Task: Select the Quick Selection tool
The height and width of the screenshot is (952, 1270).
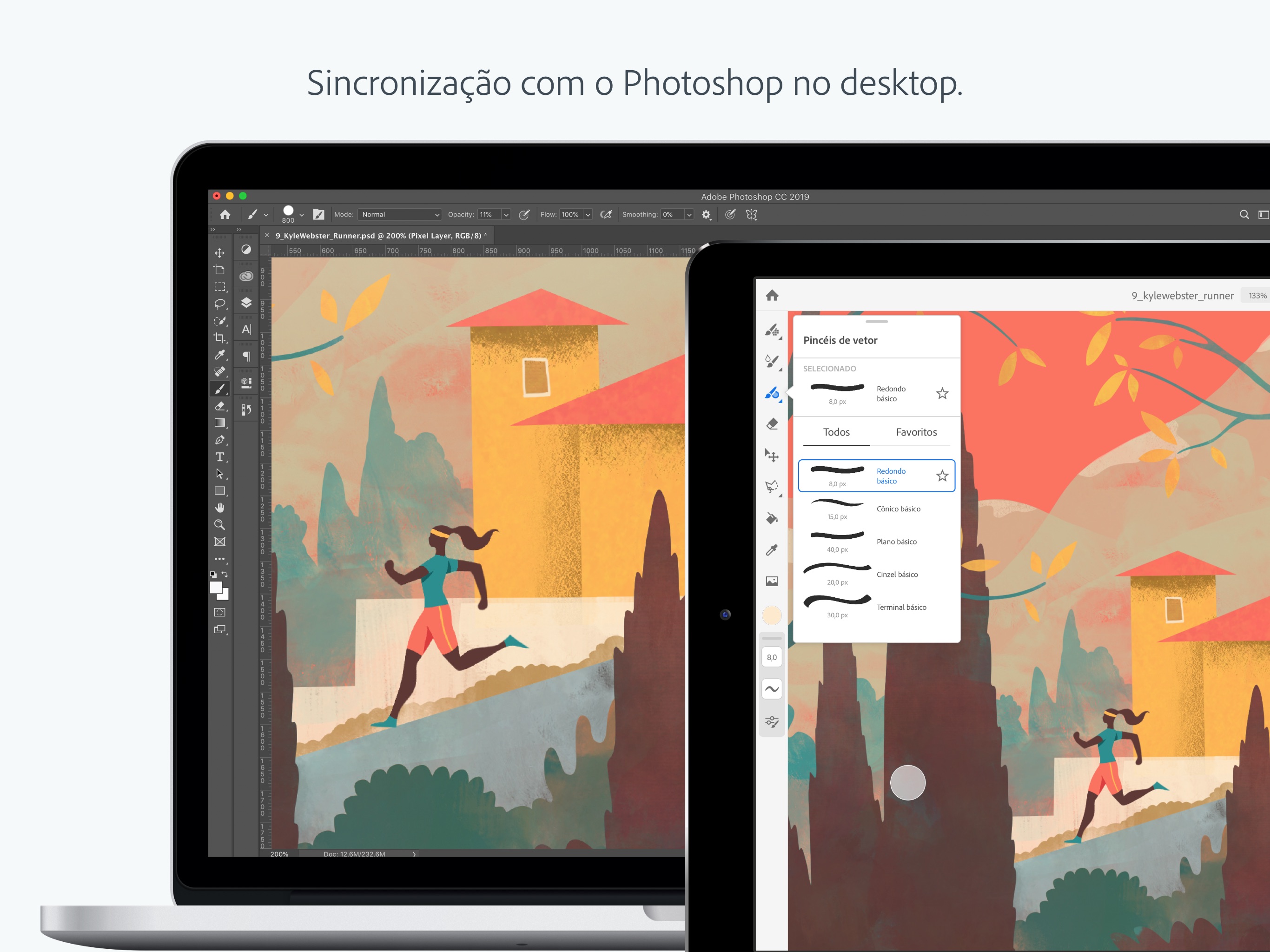Action: 219,321
